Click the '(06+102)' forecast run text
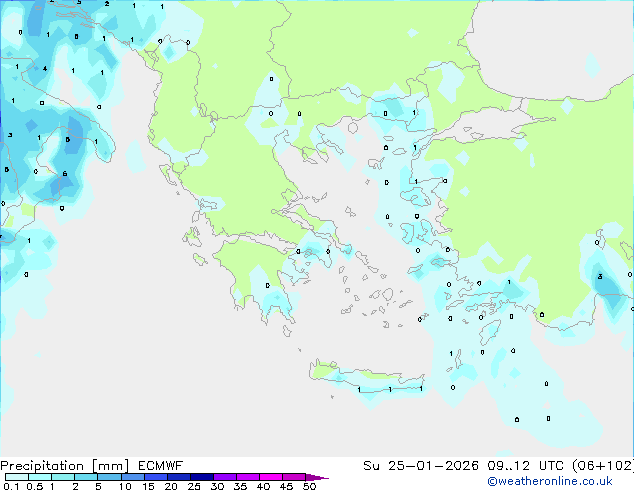Screen dimensions: 634x490 (603, 466)
